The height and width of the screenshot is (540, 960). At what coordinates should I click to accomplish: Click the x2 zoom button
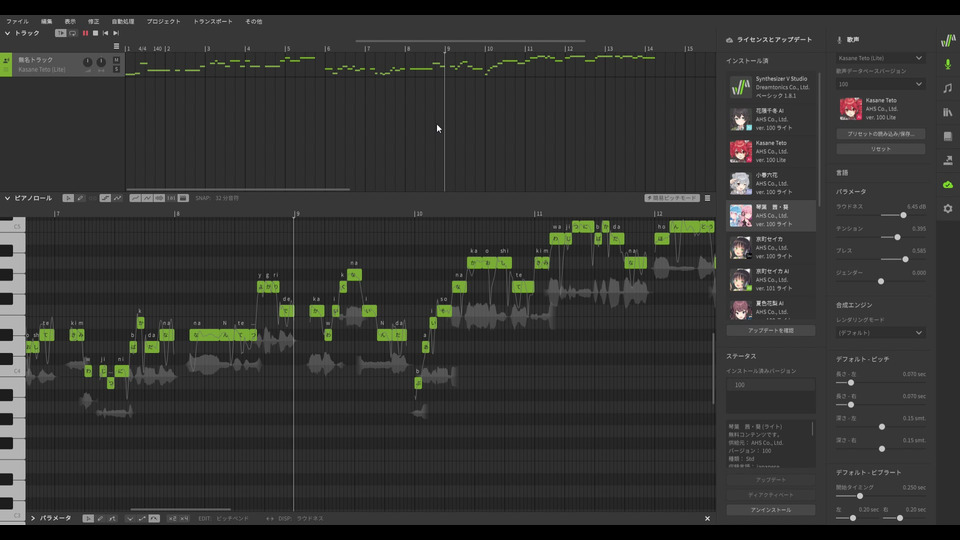(x=172, y=519)
